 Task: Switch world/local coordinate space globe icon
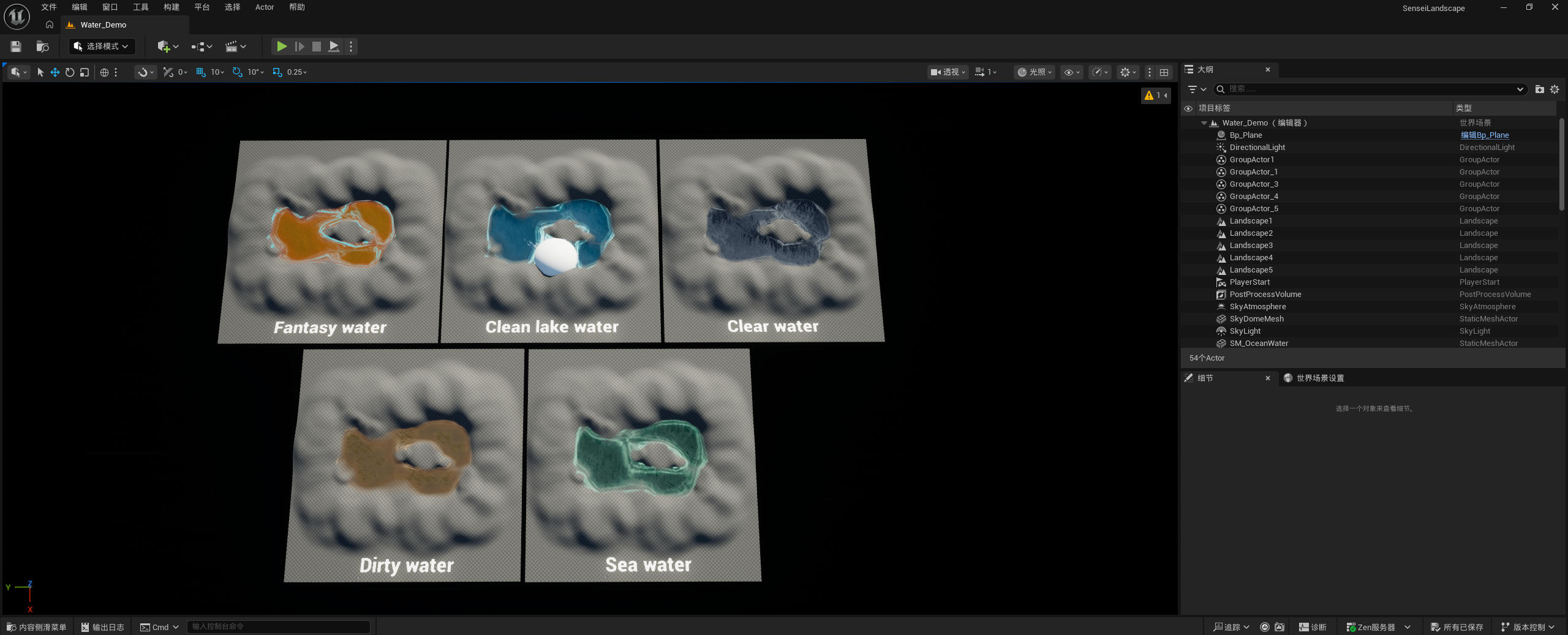[104, 72]
